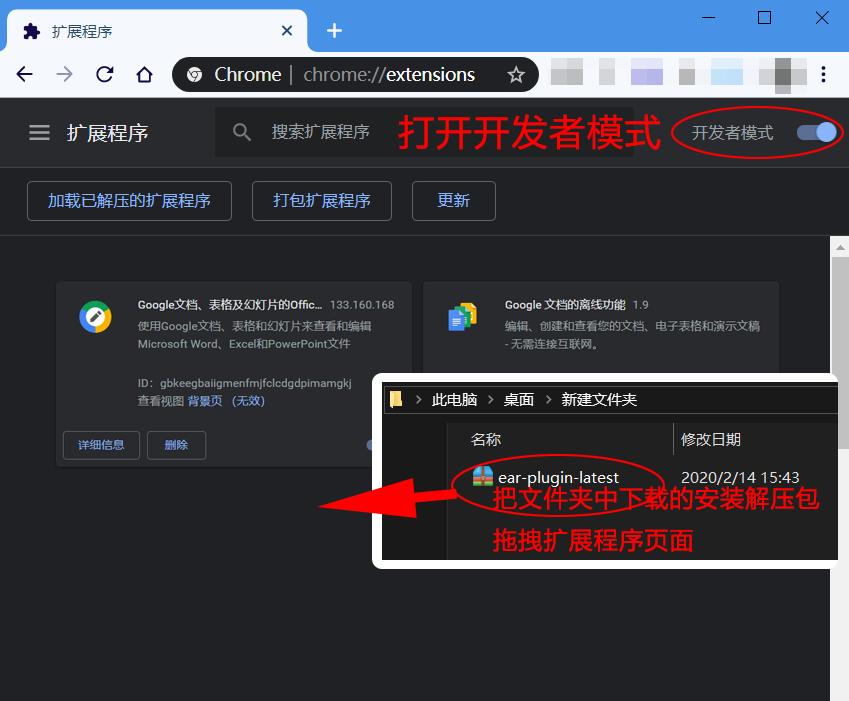Select the ear-plugin-latest archive file

pyautogui.click(x=558, y=478)
